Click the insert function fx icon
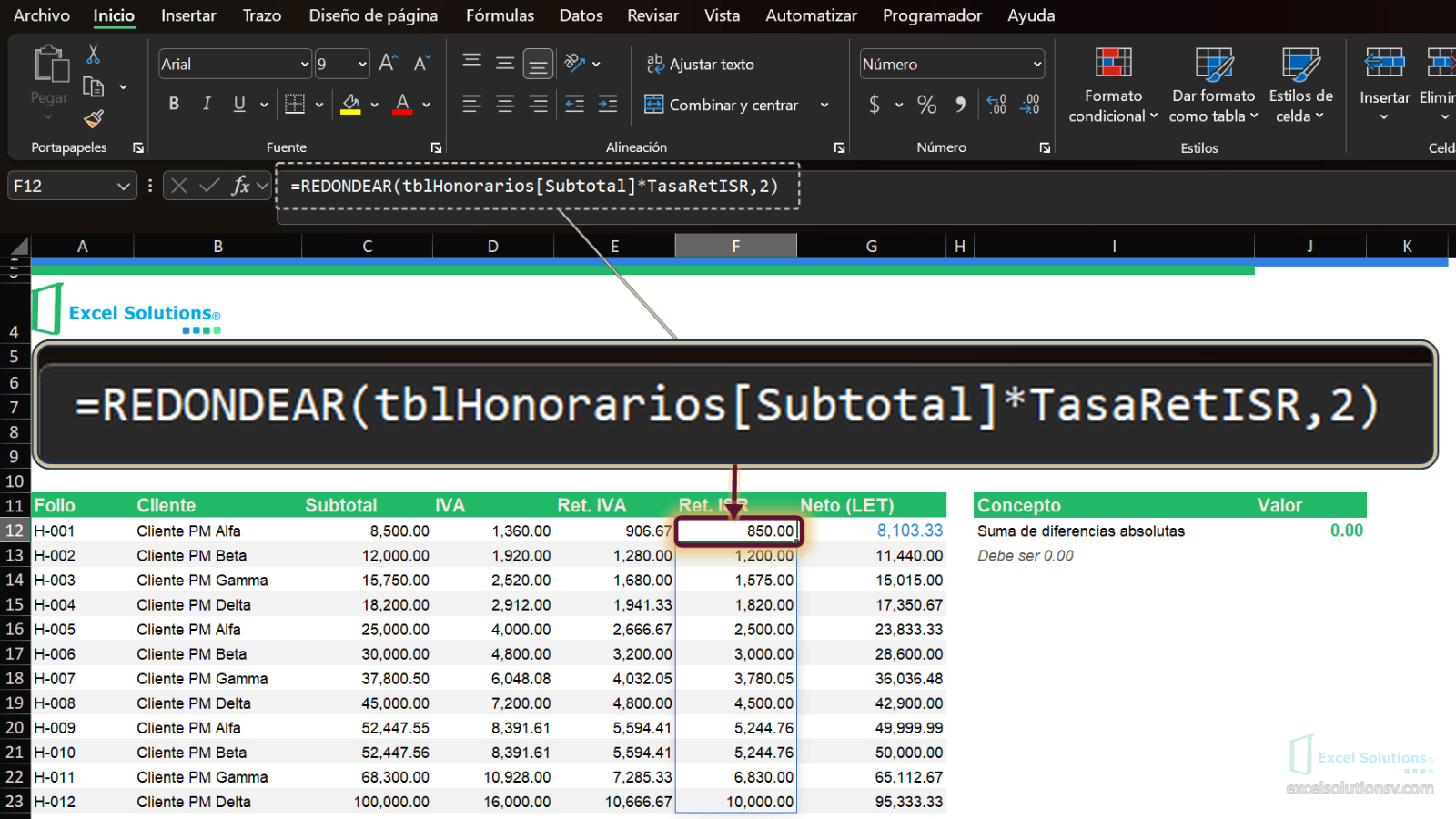This screenshot has height=819, width=1456. (x=241, y=186)
